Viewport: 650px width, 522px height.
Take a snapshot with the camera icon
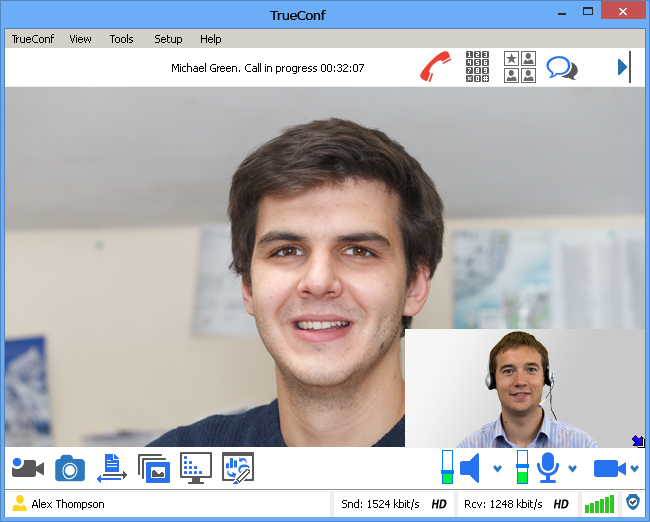[70, 468]
